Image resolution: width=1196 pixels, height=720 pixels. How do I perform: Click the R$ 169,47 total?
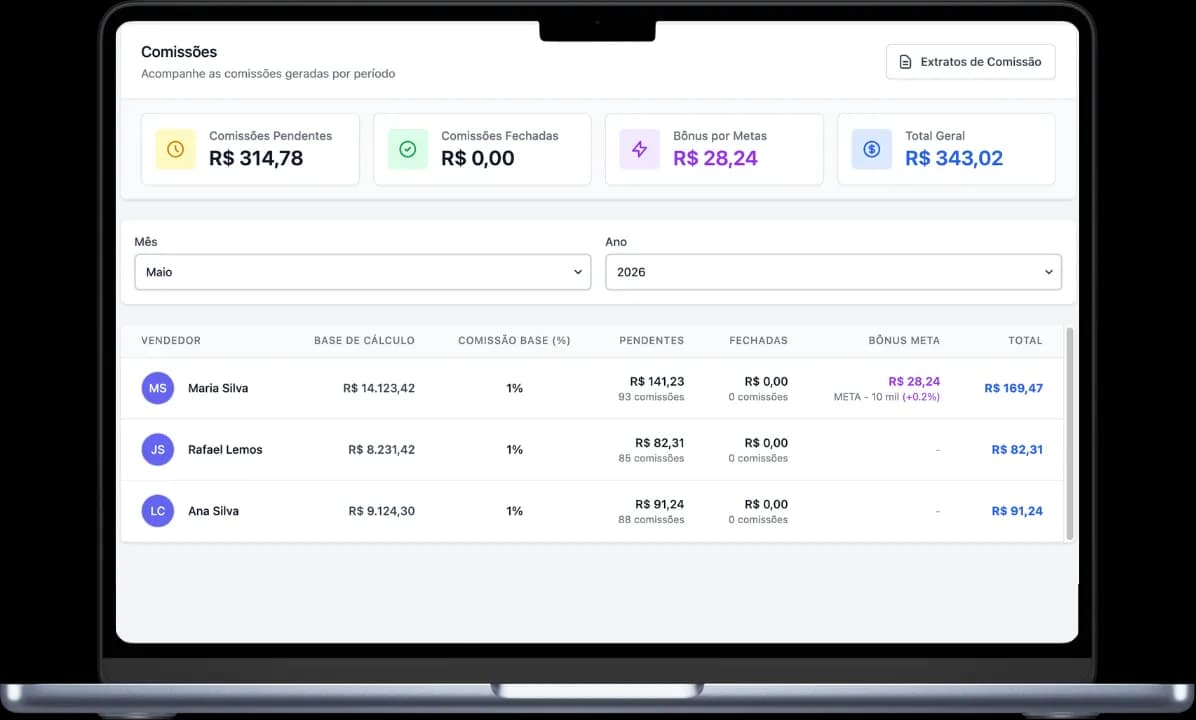1013,388
